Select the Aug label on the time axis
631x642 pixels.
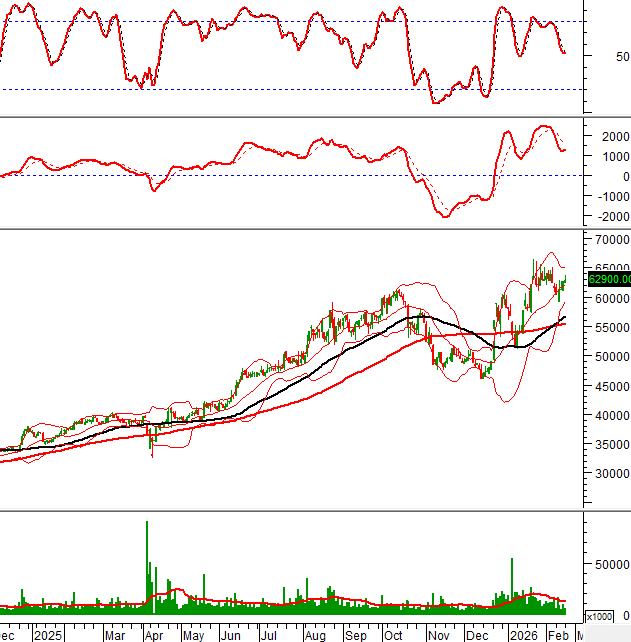coord(315,635)
